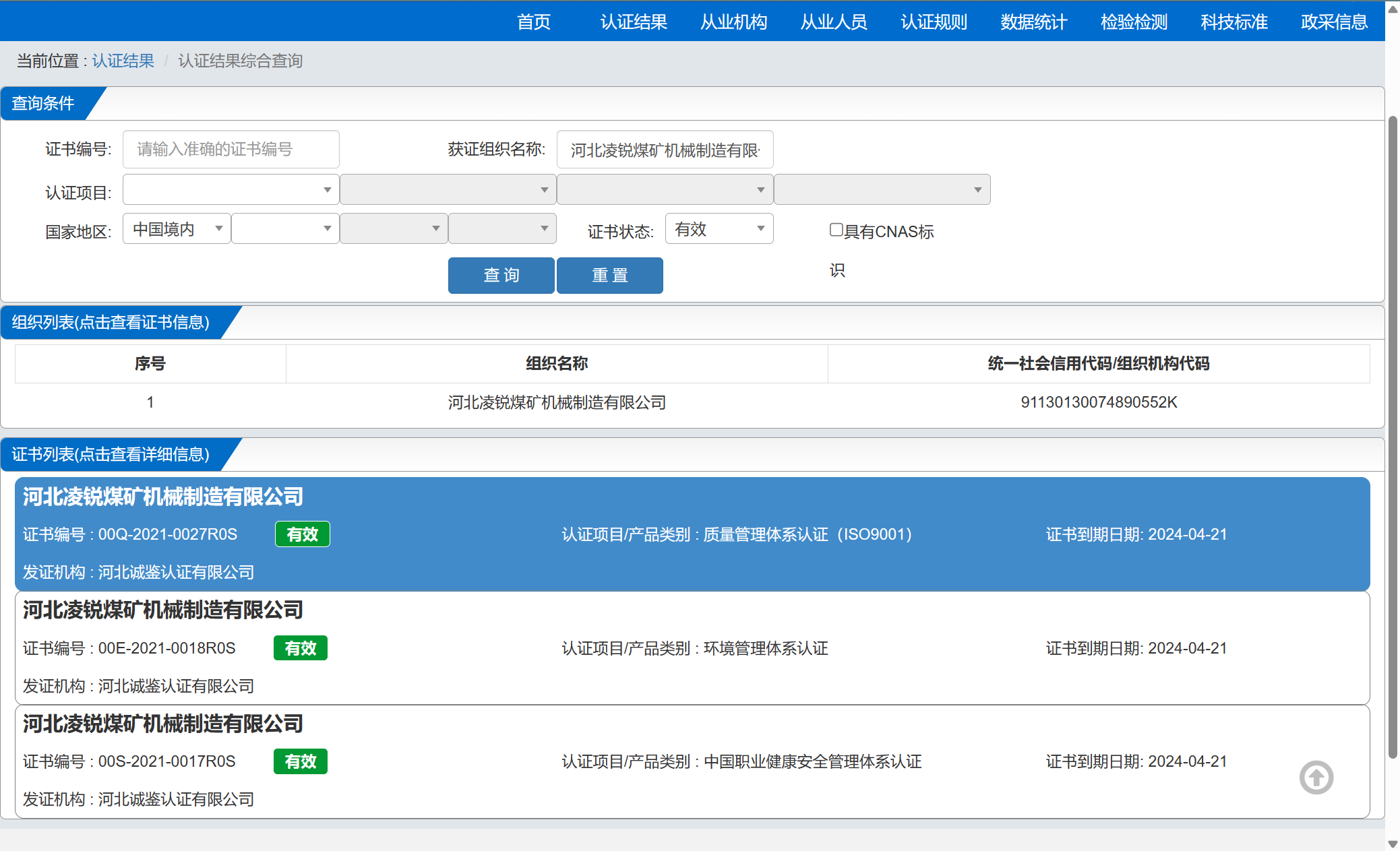Click 有效 badge on 环境管理体系认证 certificate
This screenshot has height=851, width=1400.
301,648
